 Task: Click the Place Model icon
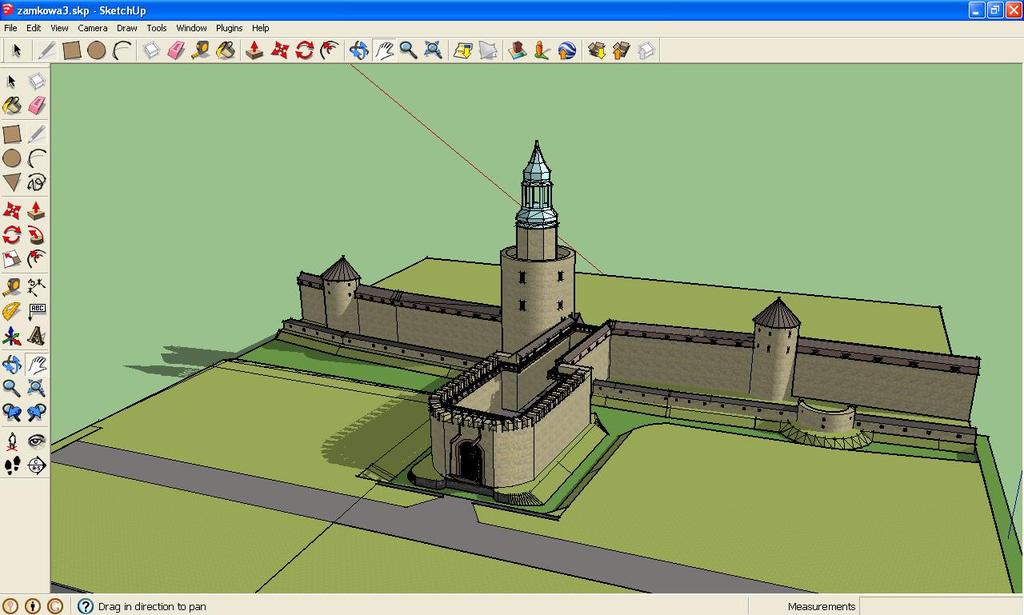517,50
